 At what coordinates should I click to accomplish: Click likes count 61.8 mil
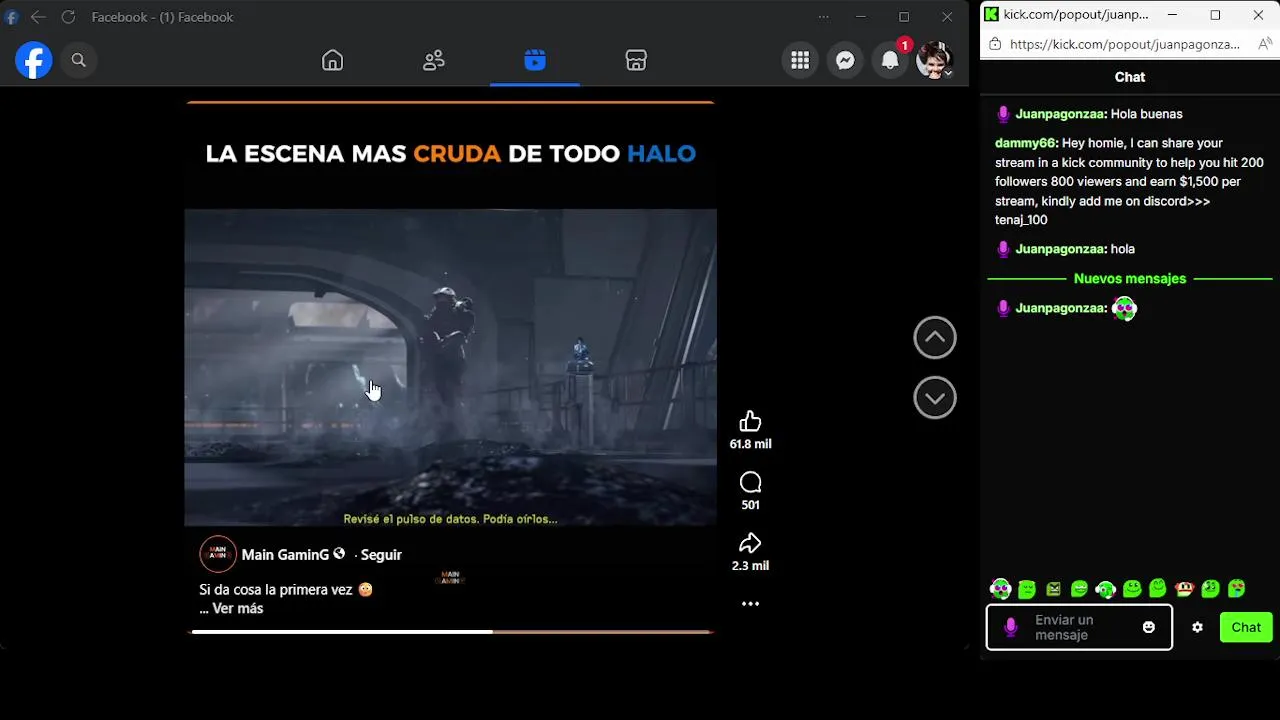750,444
